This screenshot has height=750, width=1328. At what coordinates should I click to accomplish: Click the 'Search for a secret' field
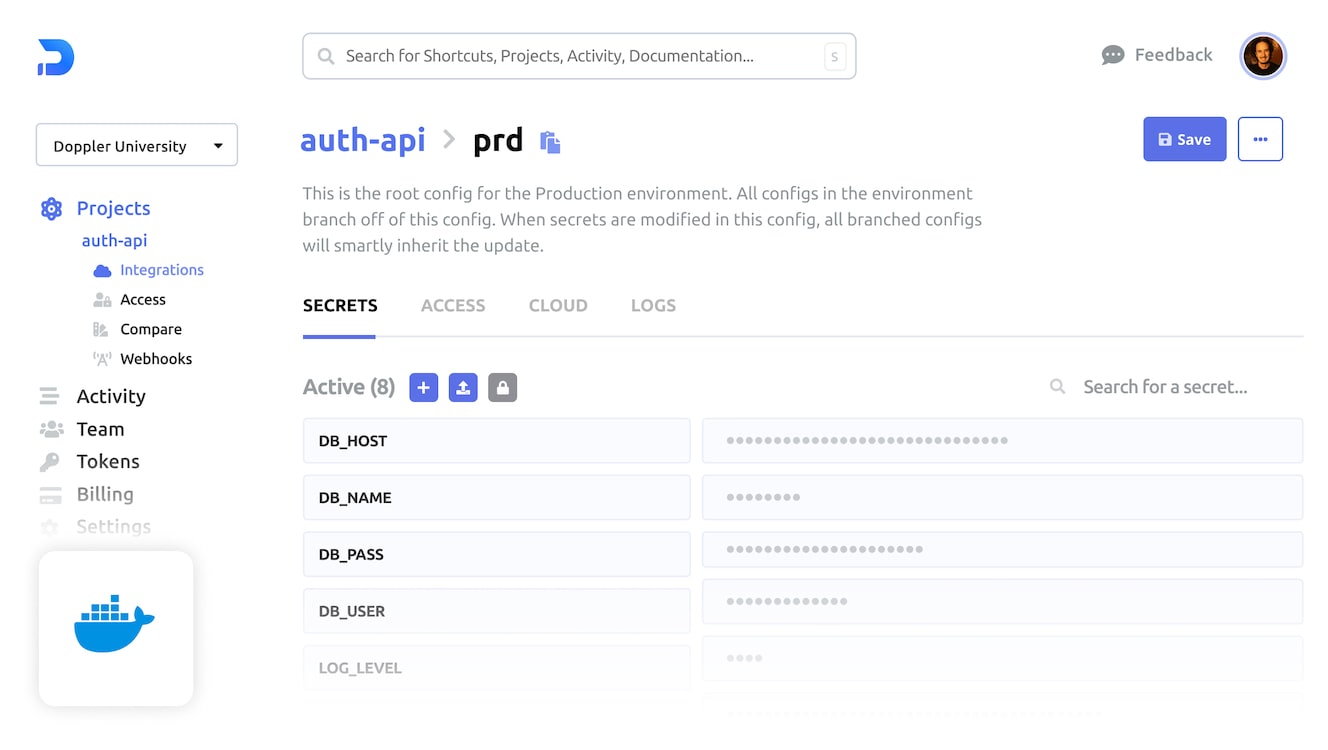tap(1165, 387)
